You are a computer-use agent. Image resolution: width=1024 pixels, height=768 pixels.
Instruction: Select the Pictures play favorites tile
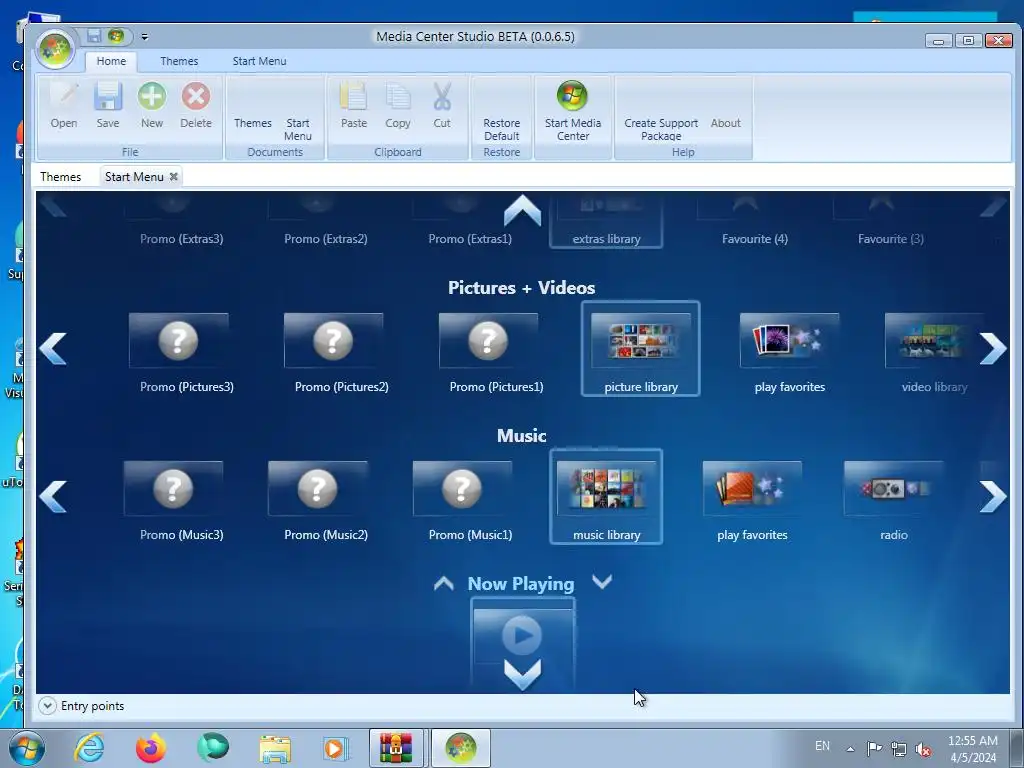pos(790,353)
